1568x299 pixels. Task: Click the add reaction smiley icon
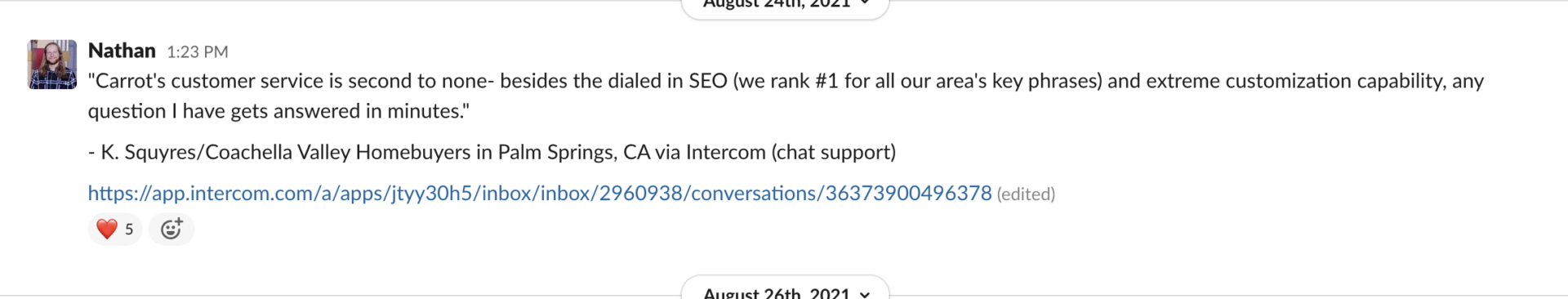pyautogui.click(x=171, y=229)
